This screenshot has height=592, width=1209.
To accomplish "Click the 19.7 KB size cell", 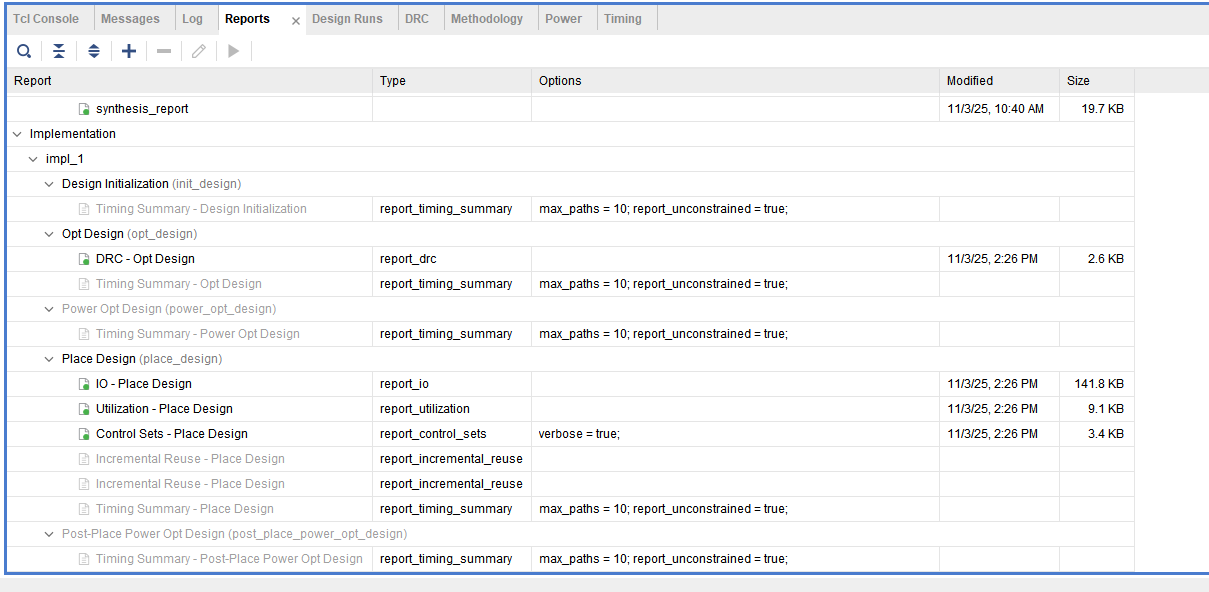I will (x=1097, y=109).
